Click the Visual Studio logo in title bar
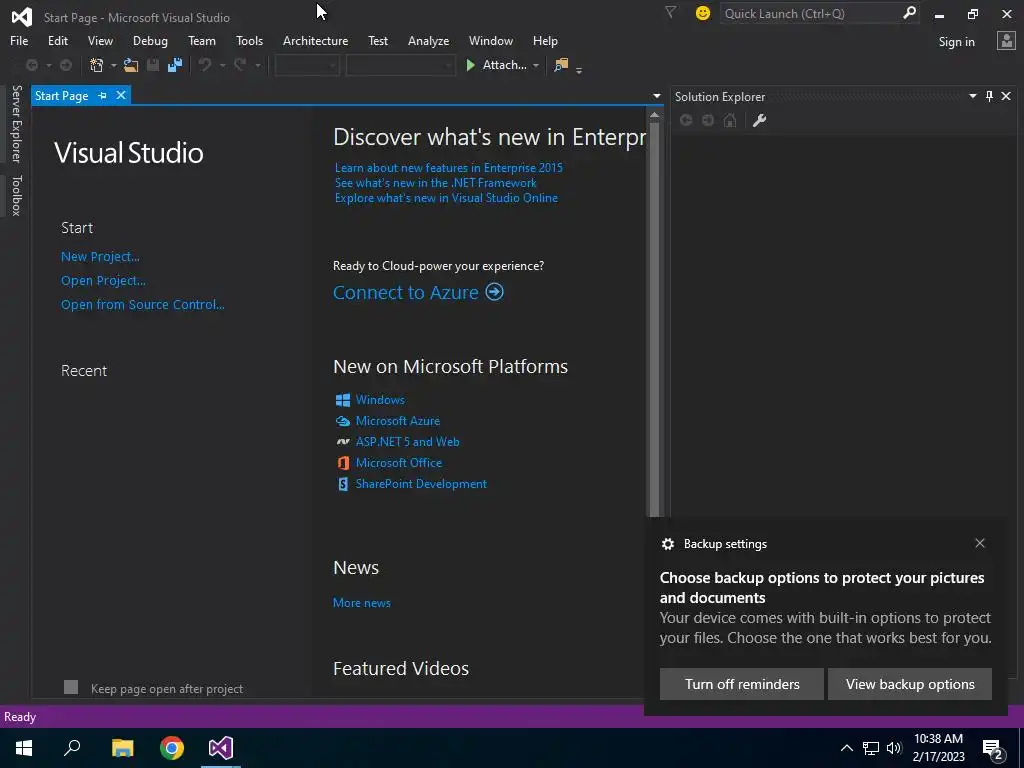 (22, 17)
